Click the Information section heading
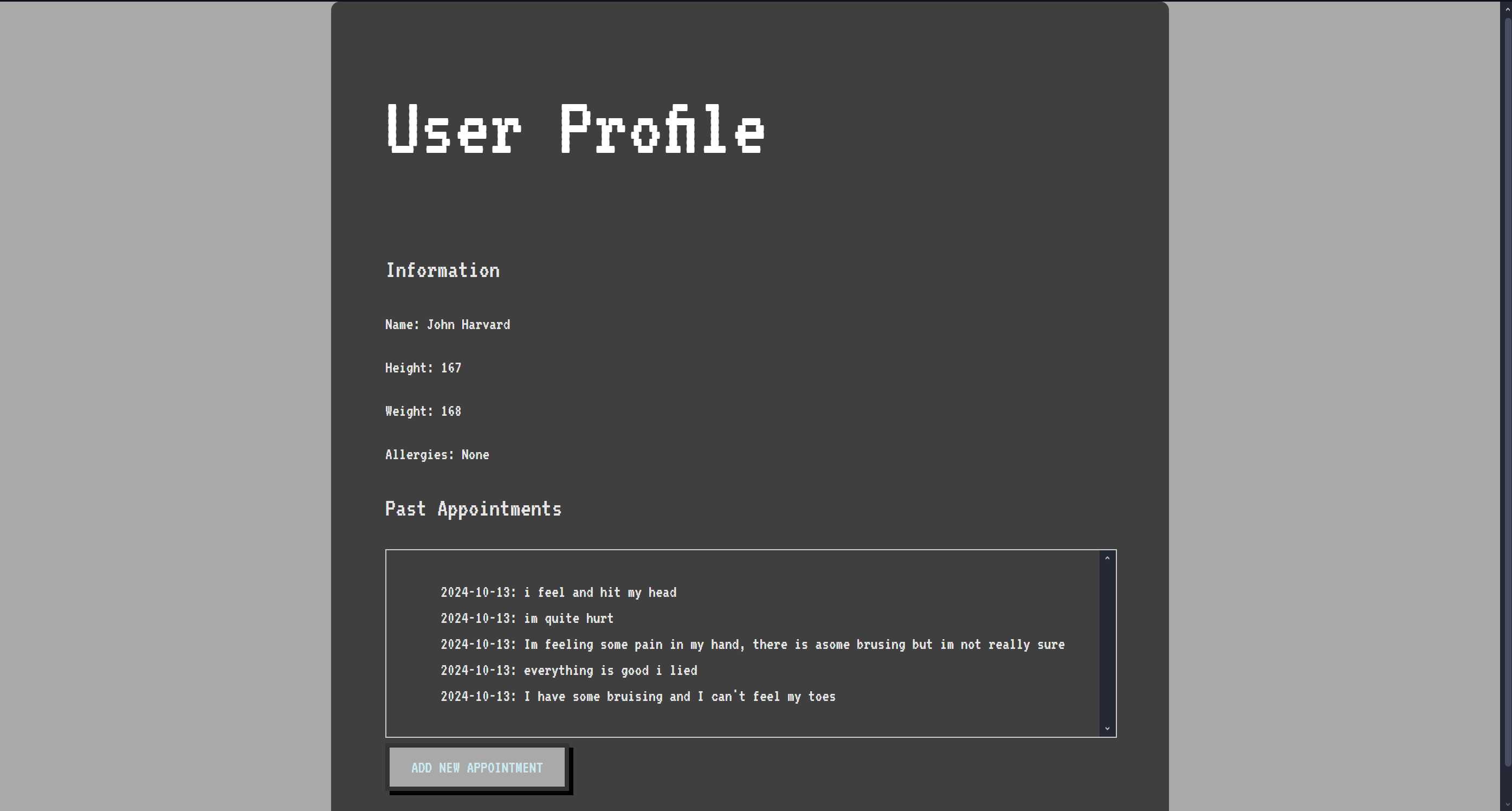The height and width of the screenshot is (811, 1512). (442, 270)
